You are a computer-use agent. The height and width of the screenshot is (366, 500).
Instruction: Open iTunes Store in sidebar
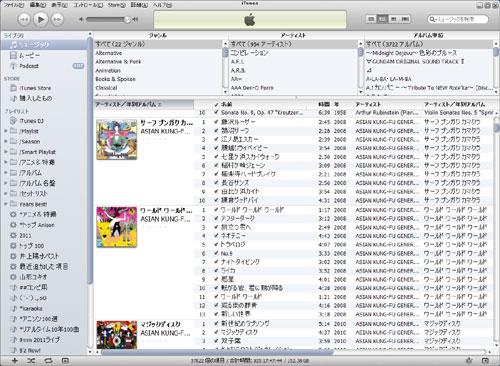tap(44, 88)
